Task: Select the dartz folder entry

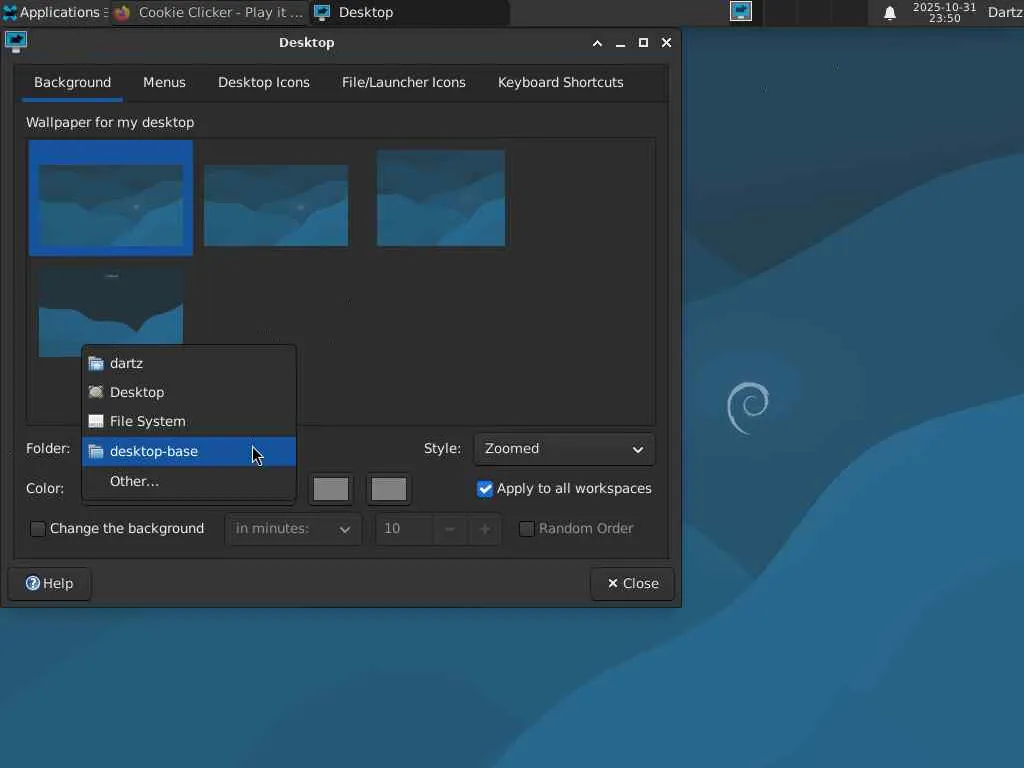Action: pyautogui.click(x=189, y=363)
